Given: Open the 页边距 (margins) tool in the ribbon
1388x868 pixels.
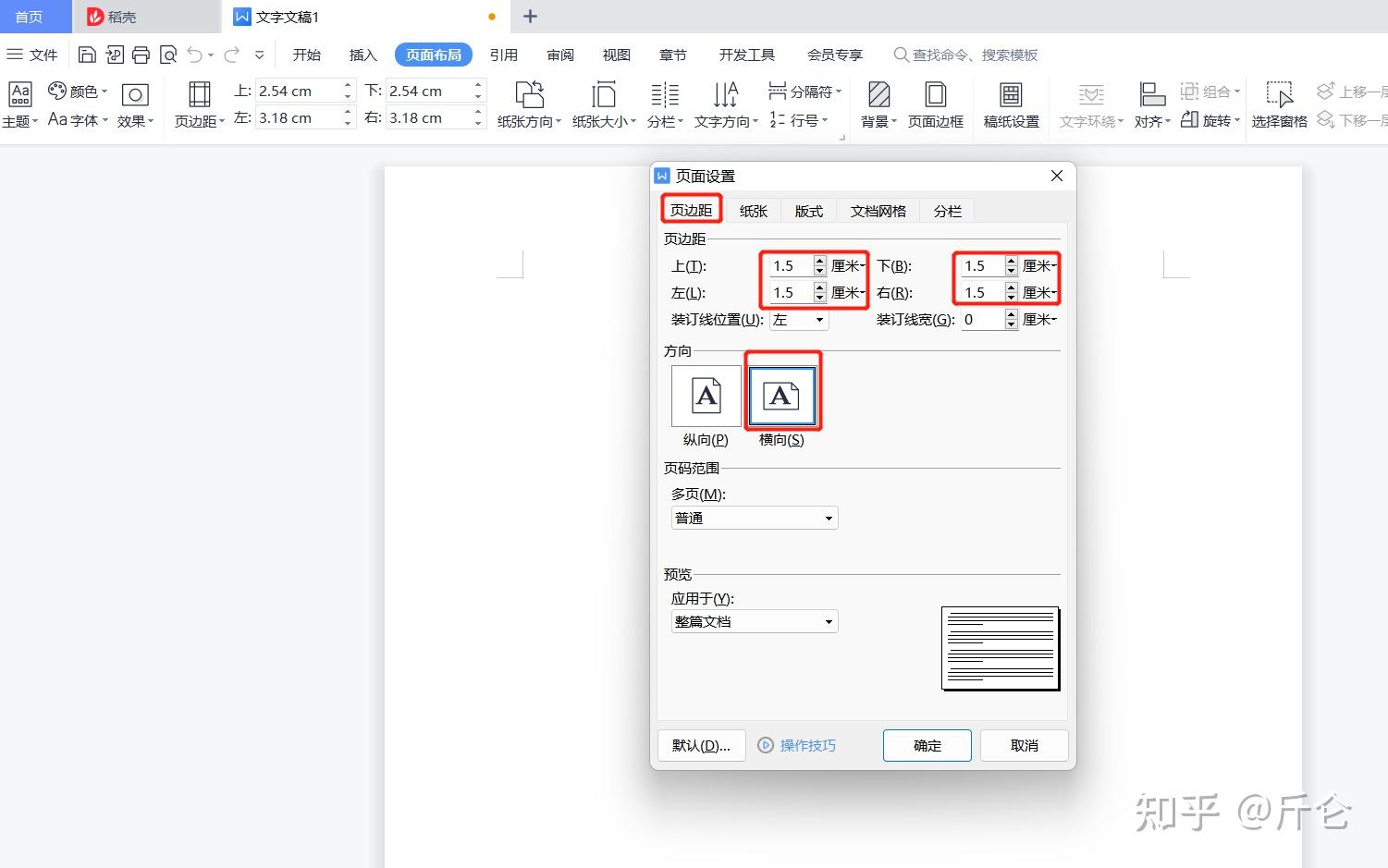Looking at the screenshot, I should click(x=198, y=104).
